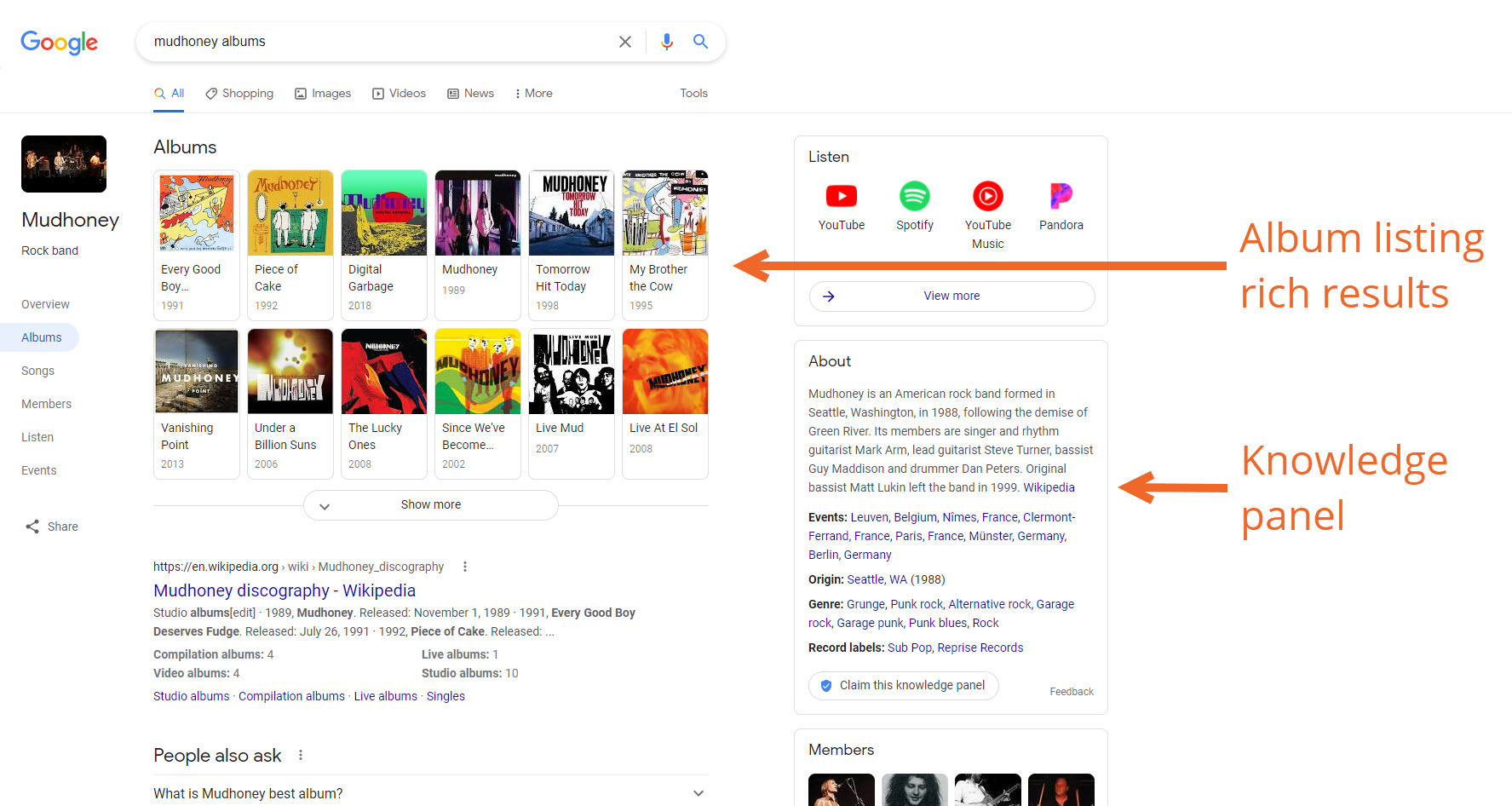Viewport: 1512px width, 806px height.
Task: Select Albums in left sidebar
Action: point(41,337)
